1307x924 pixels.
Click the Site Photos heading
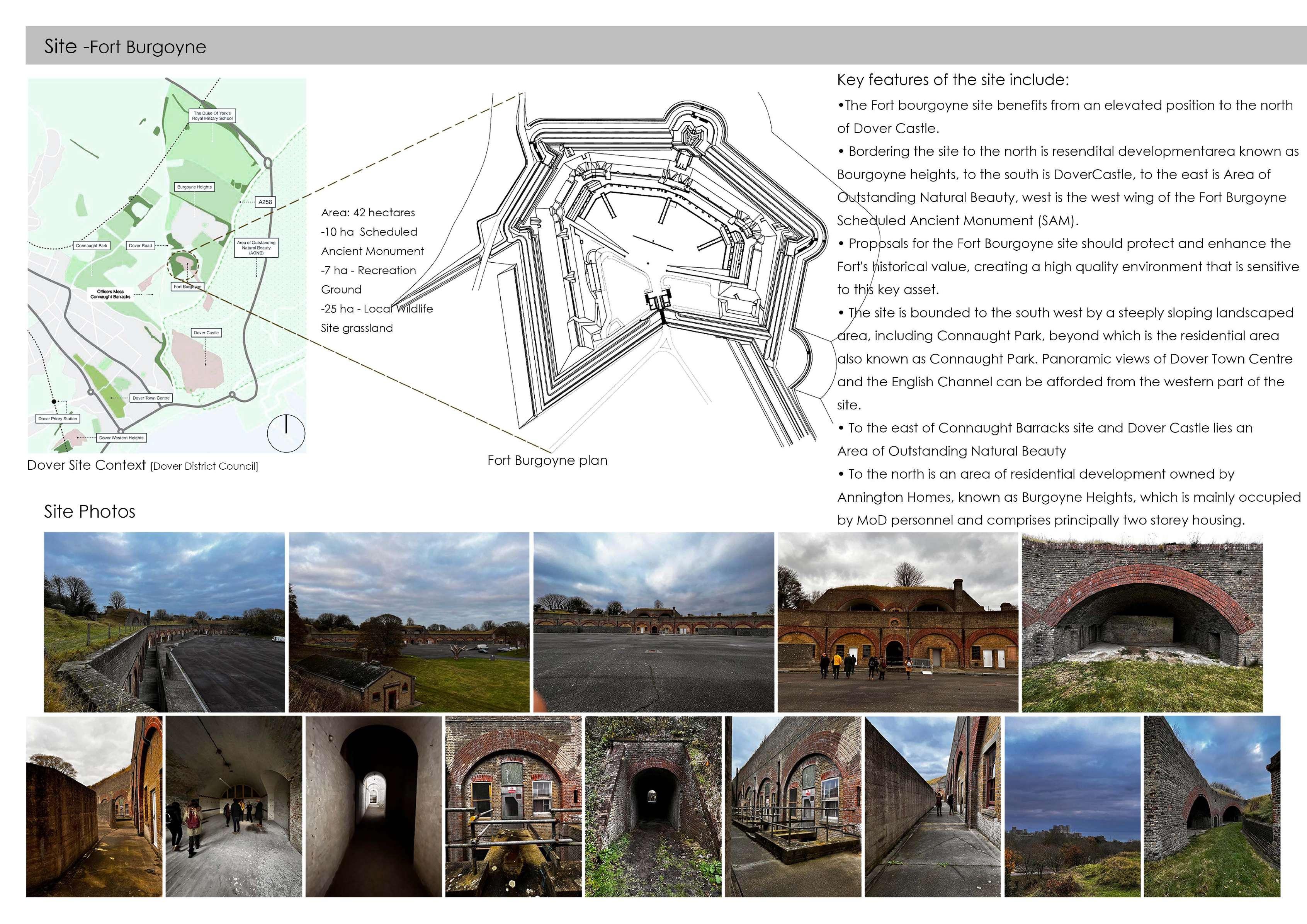(90, 511)
